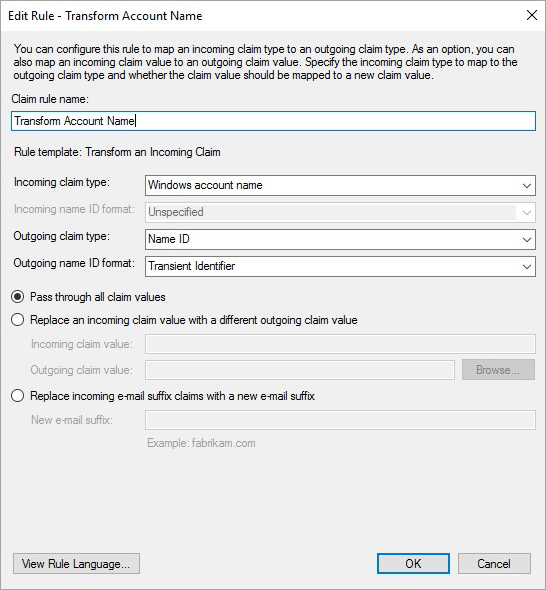The width and height of the screenshot is (546, 590).
Task: Close the Edit Rule dialog
Action: tap(532, 15)
